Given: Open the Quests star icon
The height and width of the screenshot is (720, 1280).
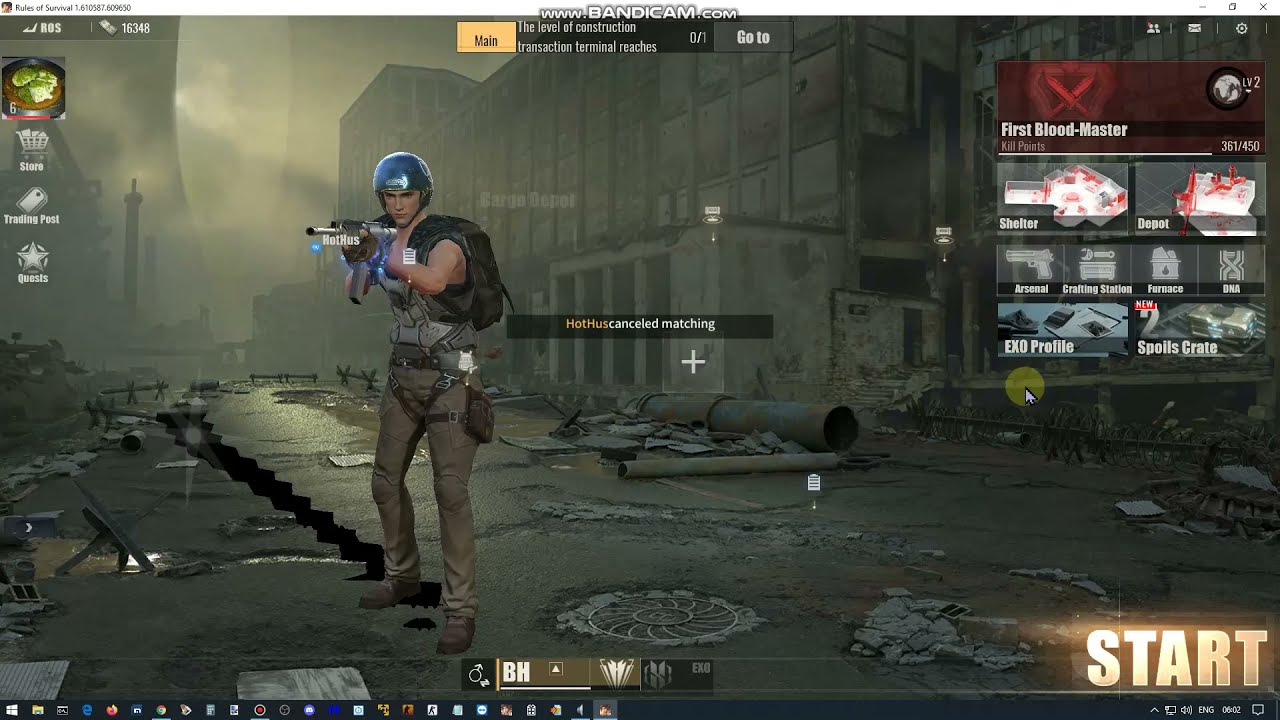Looking at the screenshot, I should (32, 256).
